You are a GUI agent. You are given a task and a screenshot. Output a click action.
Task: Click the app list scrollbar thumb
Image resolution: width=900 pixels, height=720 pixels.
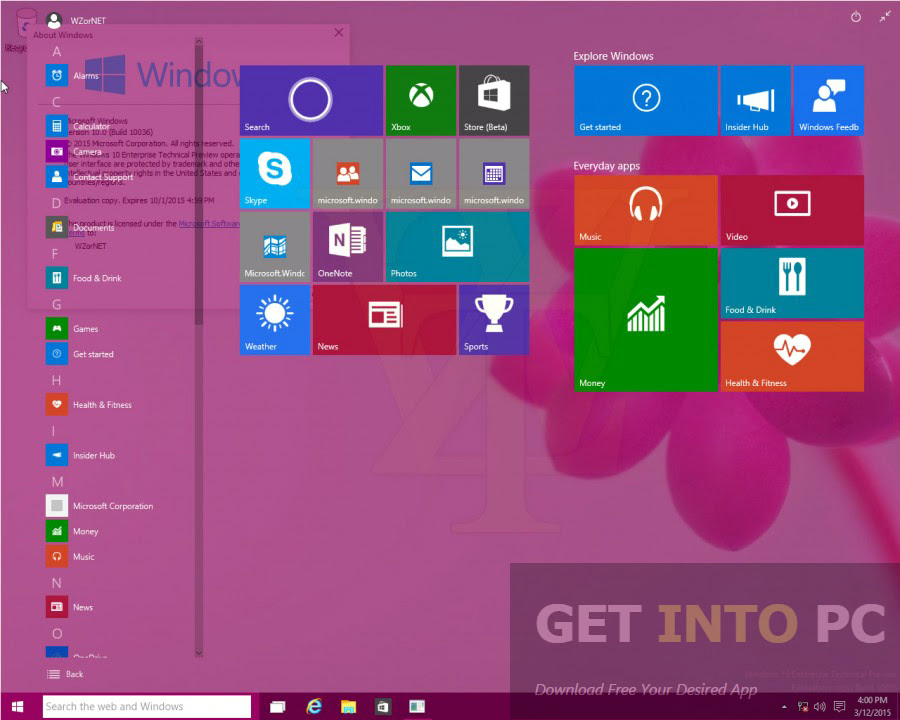[x=199, y=184]
